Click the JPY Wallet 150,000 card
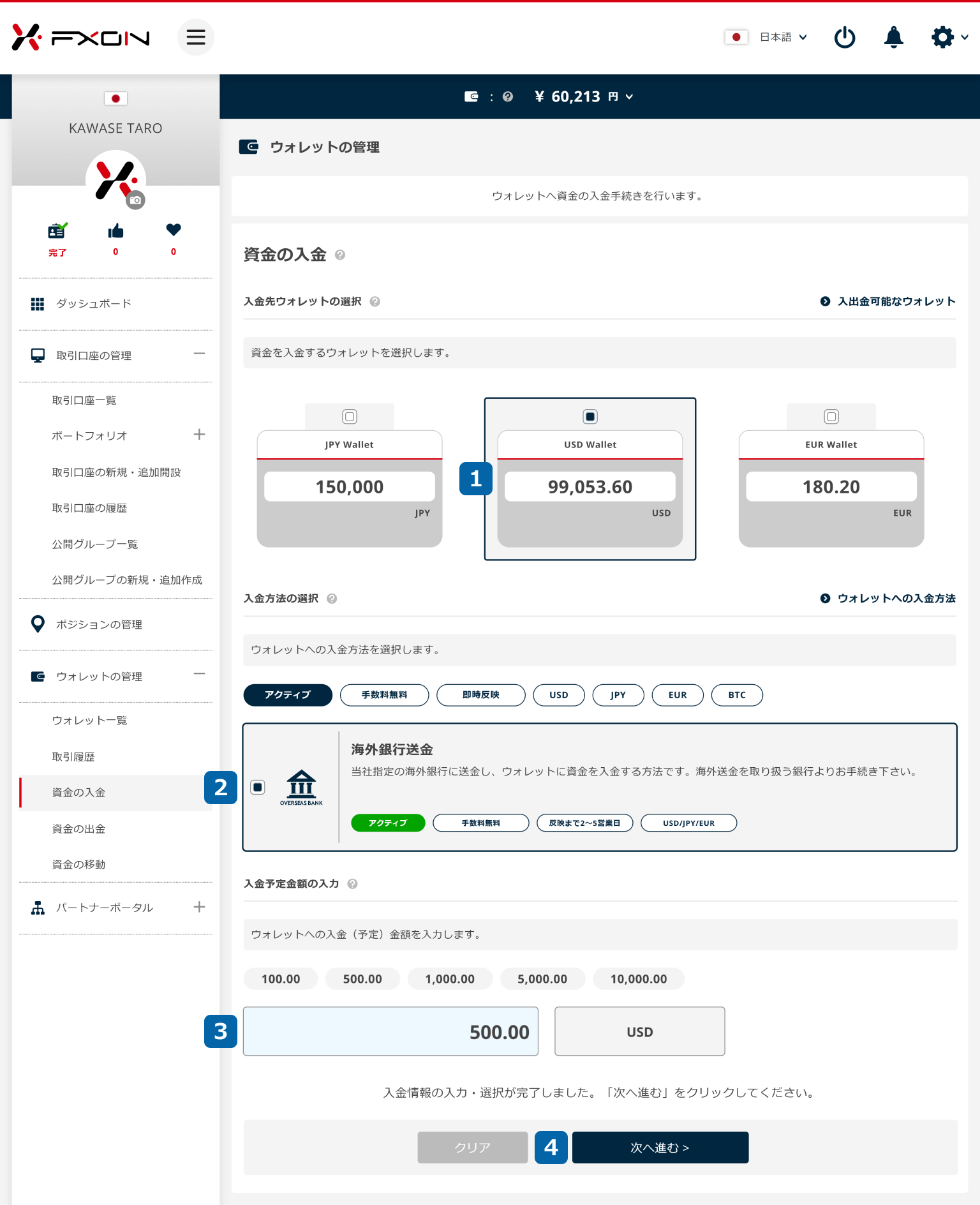Viewport: 980px width, 1205px height. click(x=350, y=488)
